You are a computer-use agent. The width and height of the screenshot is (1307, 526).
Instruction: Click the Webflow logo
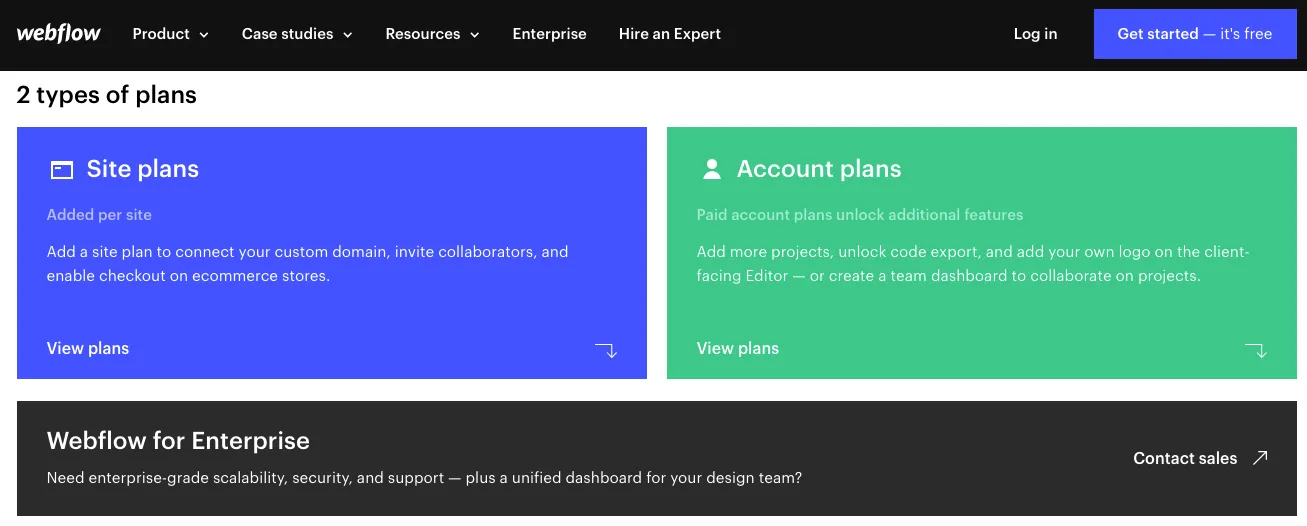pos(59,33)
